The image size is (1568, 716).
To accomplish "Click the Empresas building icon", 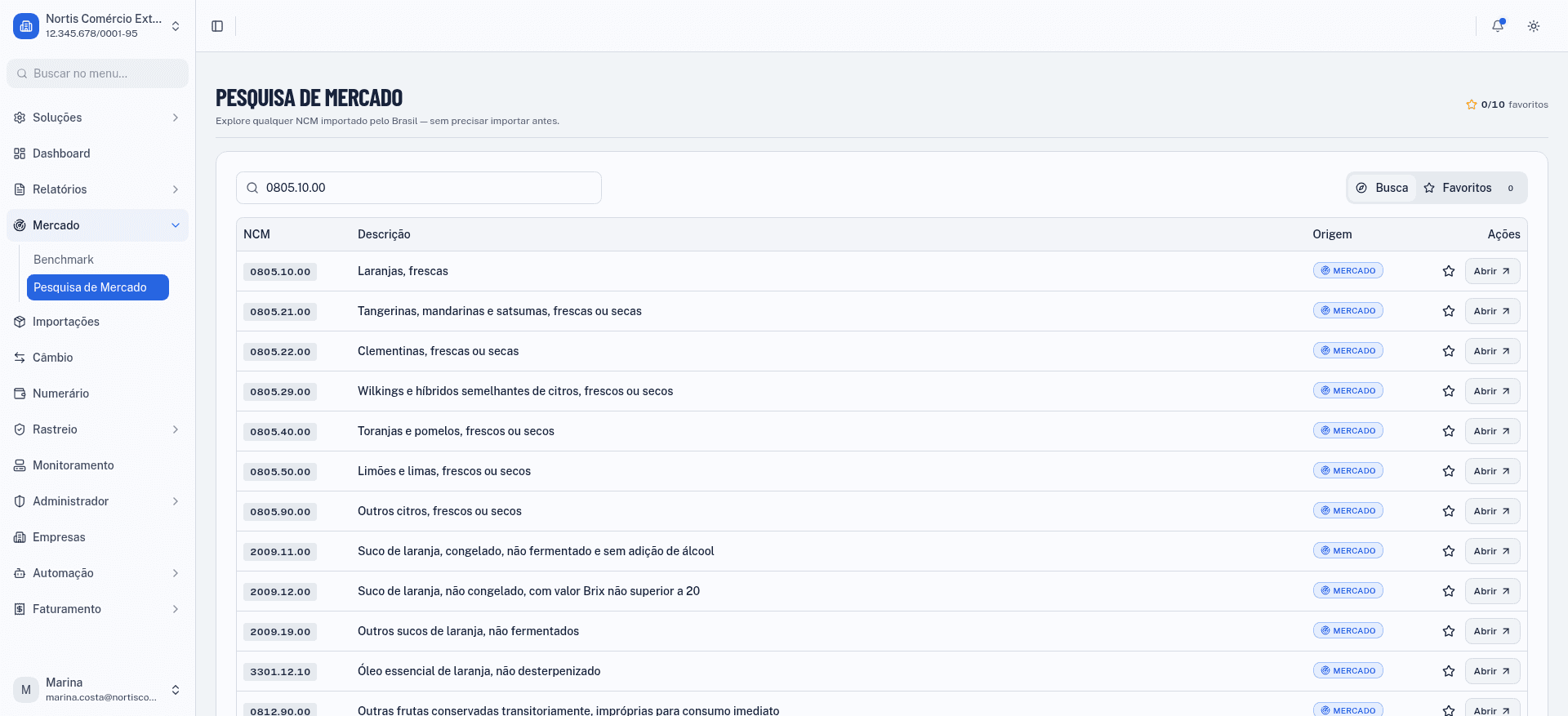I will 20,537.
